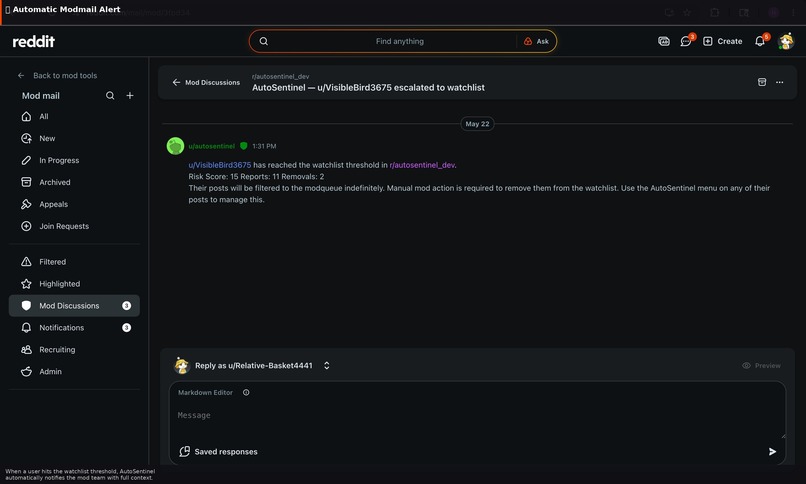Open r/autosentinel_dev subreddit label in header

click(281, 77)
